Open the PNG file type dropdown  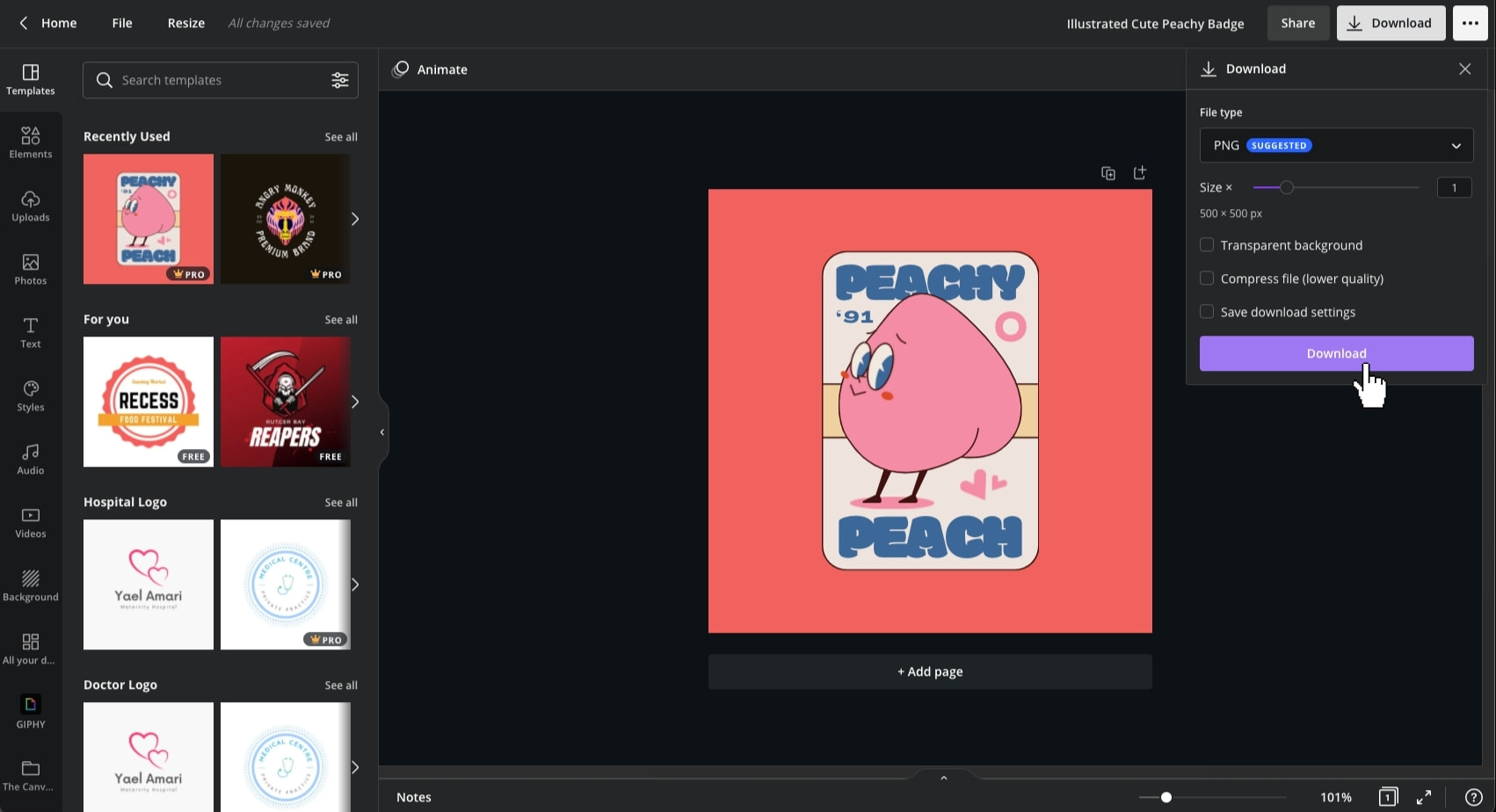point(1335,145)
